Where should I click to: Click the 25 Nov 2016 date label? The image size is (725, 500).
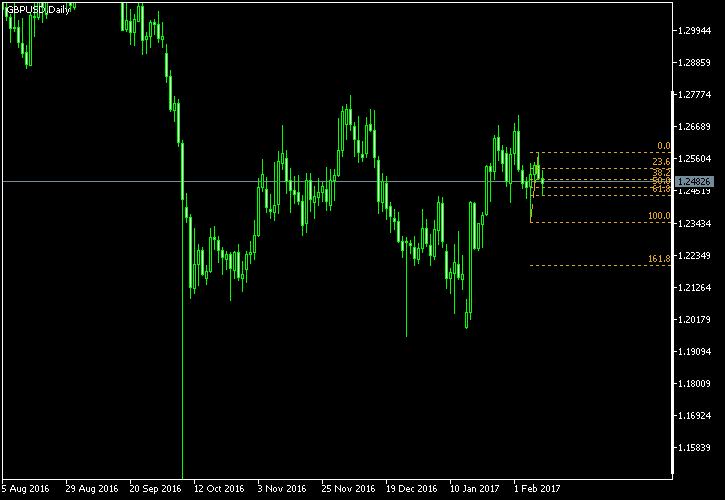coord(348,488)
